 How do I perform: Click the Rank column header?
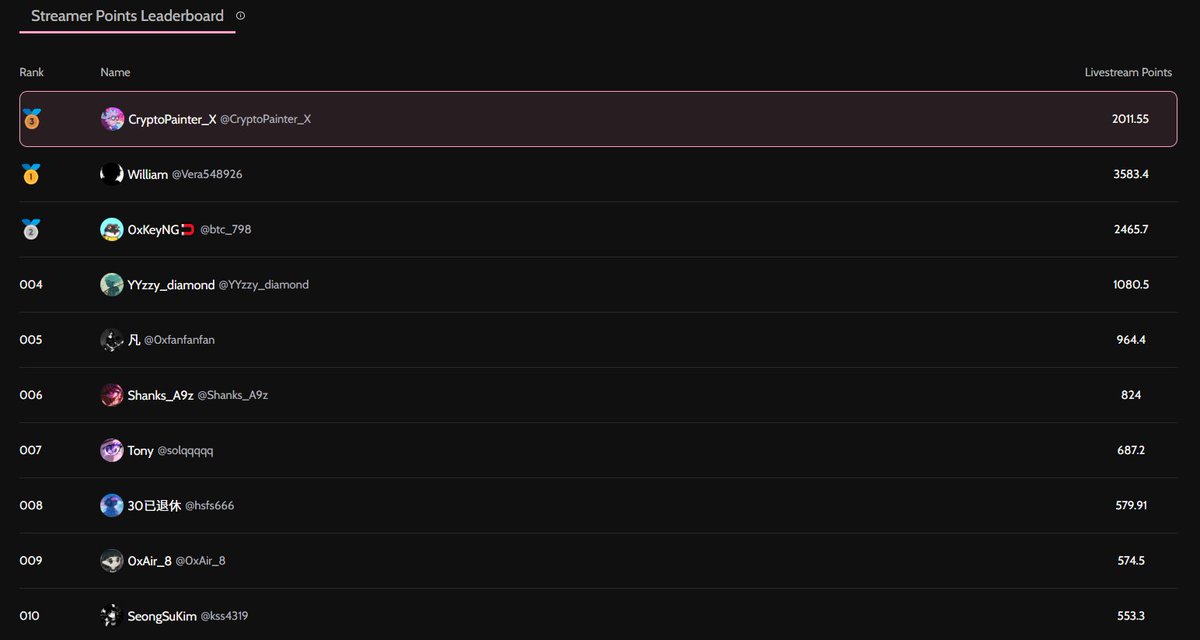tap(32, 72)
